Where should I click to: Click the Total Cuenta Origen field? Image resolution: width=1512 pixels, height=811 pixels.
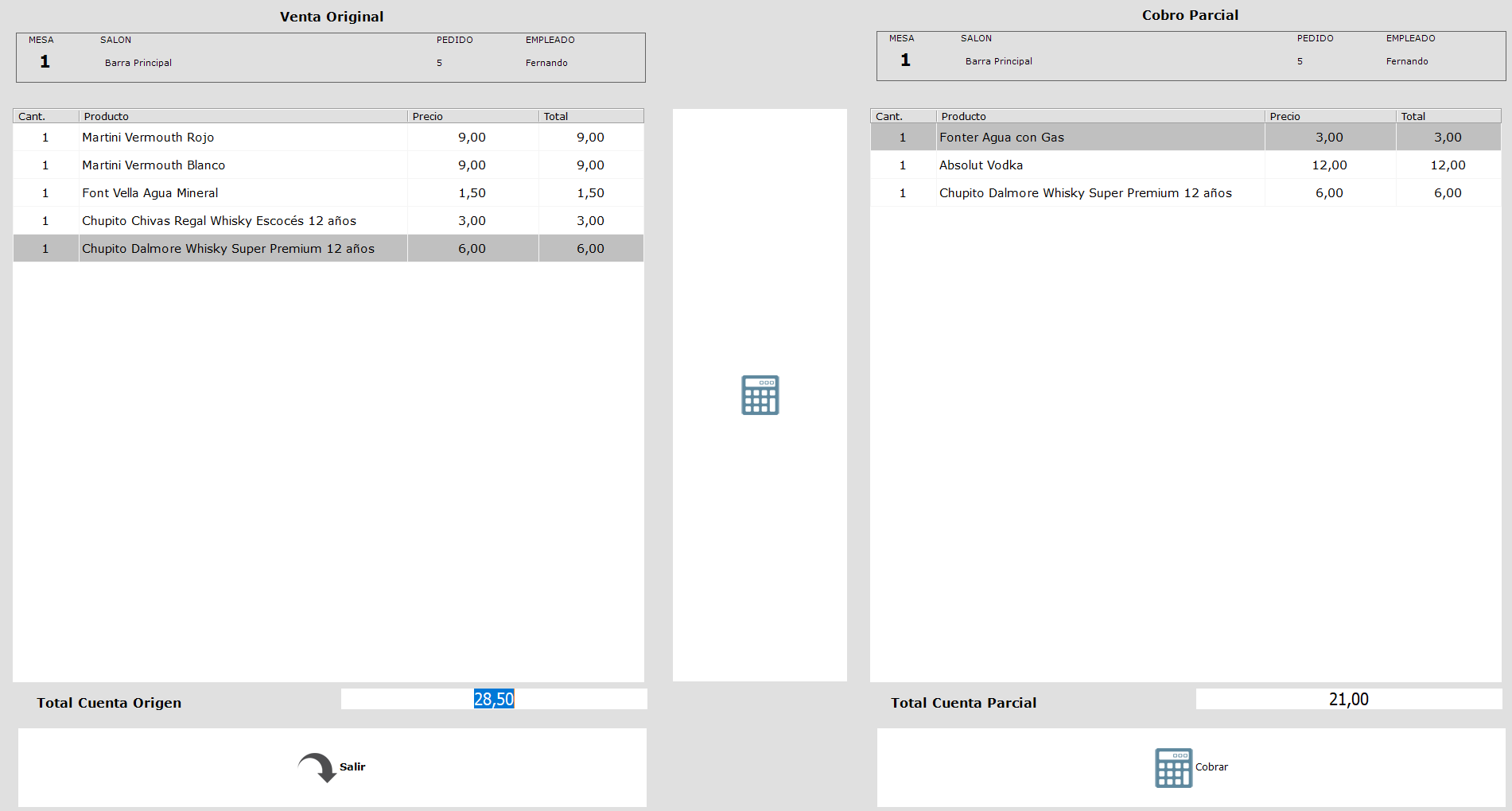click(x=493, y=699)
